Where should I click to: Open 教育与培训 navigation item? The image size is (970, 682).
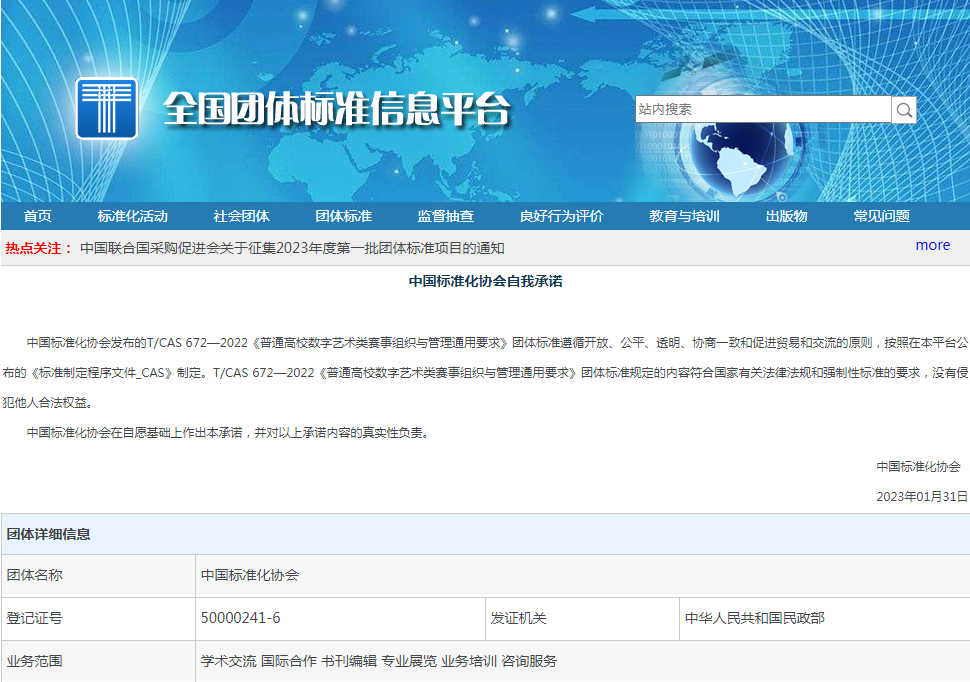tap(684, 217)
